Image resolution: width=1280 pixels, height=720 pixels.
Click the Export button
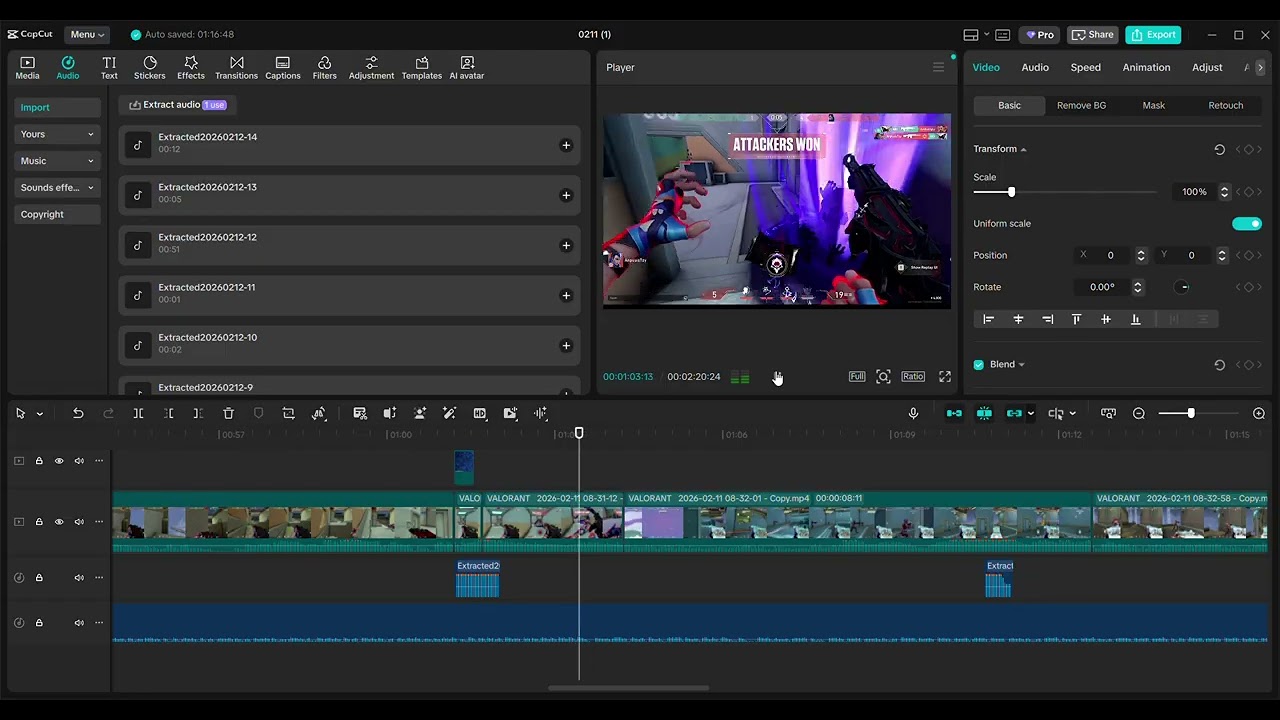(1153, 34)
